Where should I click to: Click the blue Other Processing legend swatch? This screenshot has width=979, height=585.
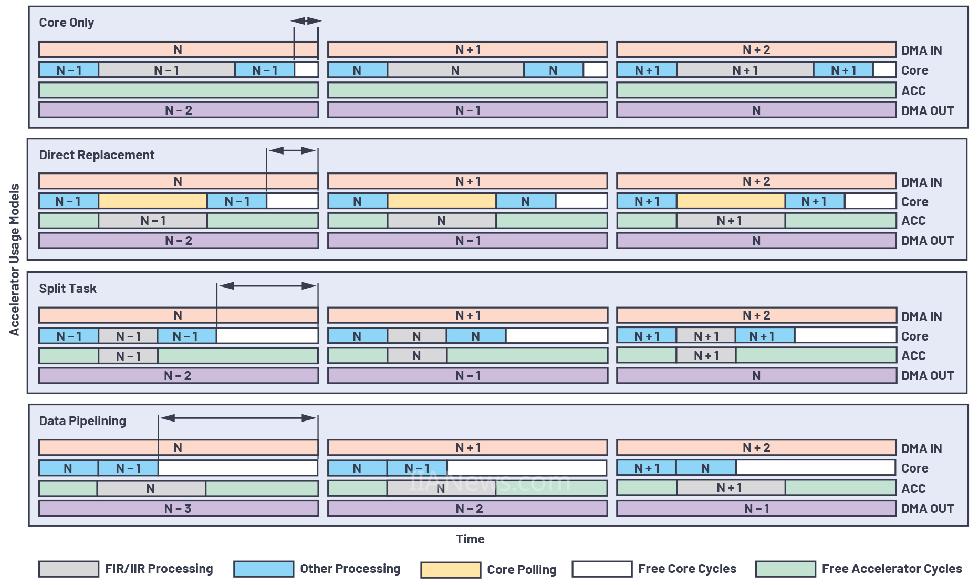coord(263,569)
